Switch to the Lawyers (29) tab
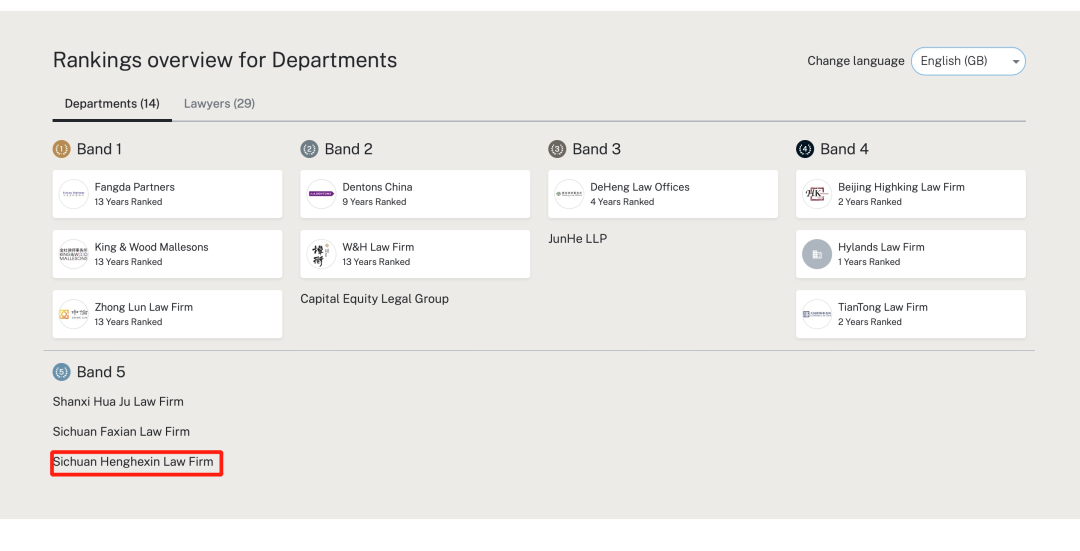This screenshot has width=1080, height=551. click(219, 104)
